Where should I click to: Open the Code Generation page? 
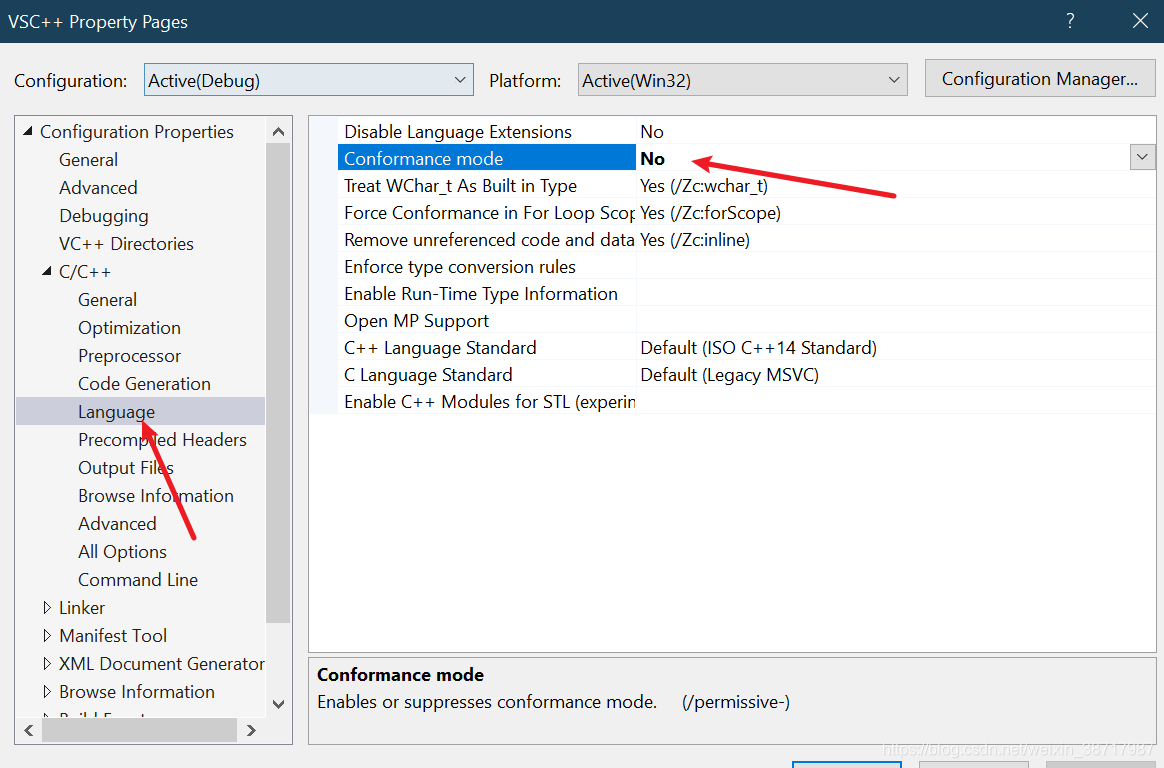pyautogui.click(x=144, y=384)
